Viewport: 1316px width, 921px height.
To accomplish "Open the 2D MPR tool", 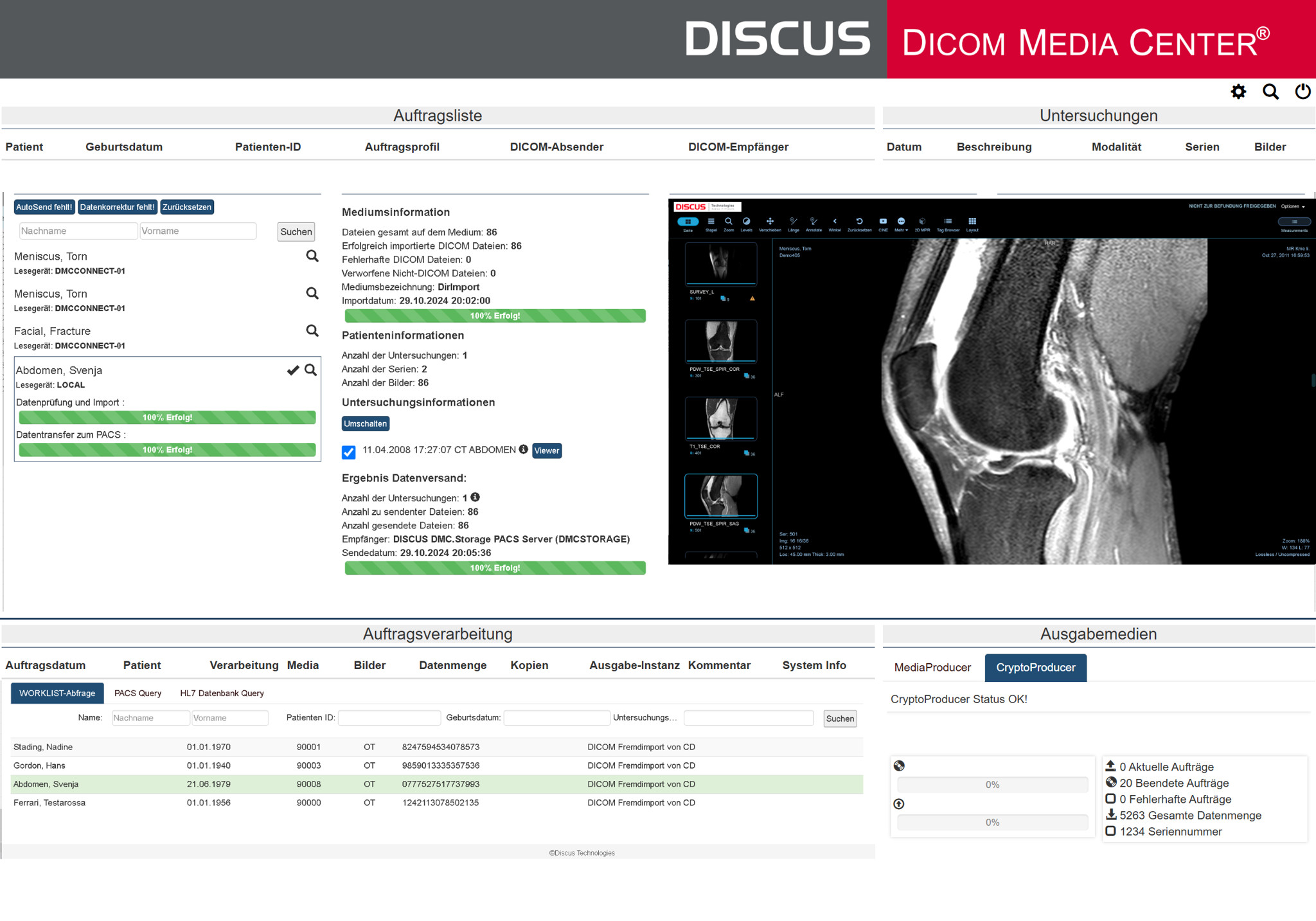I will [922, 224].
